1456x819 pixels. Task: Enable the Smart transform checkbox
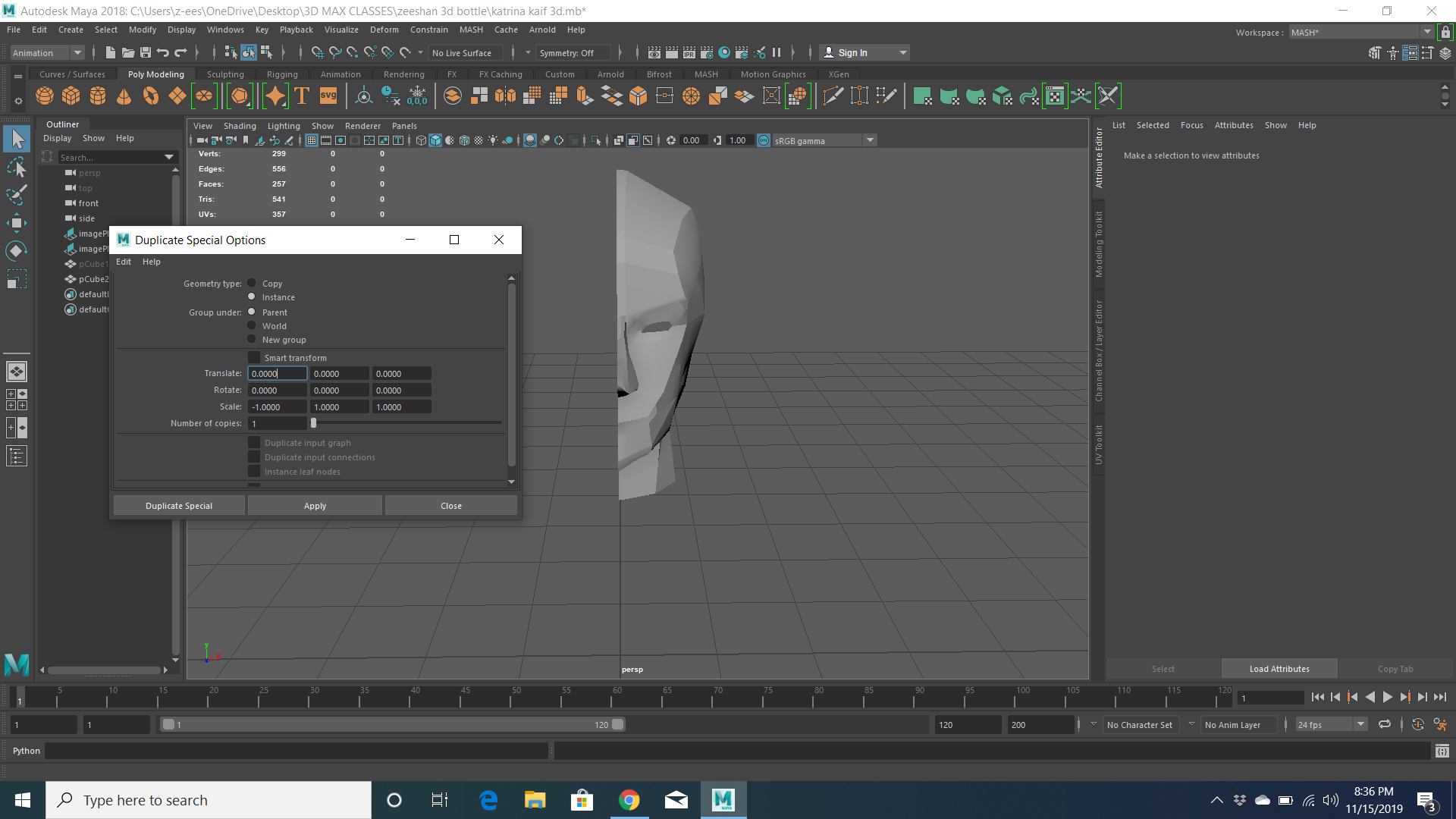pyautogui.click(x=254, y=358)
